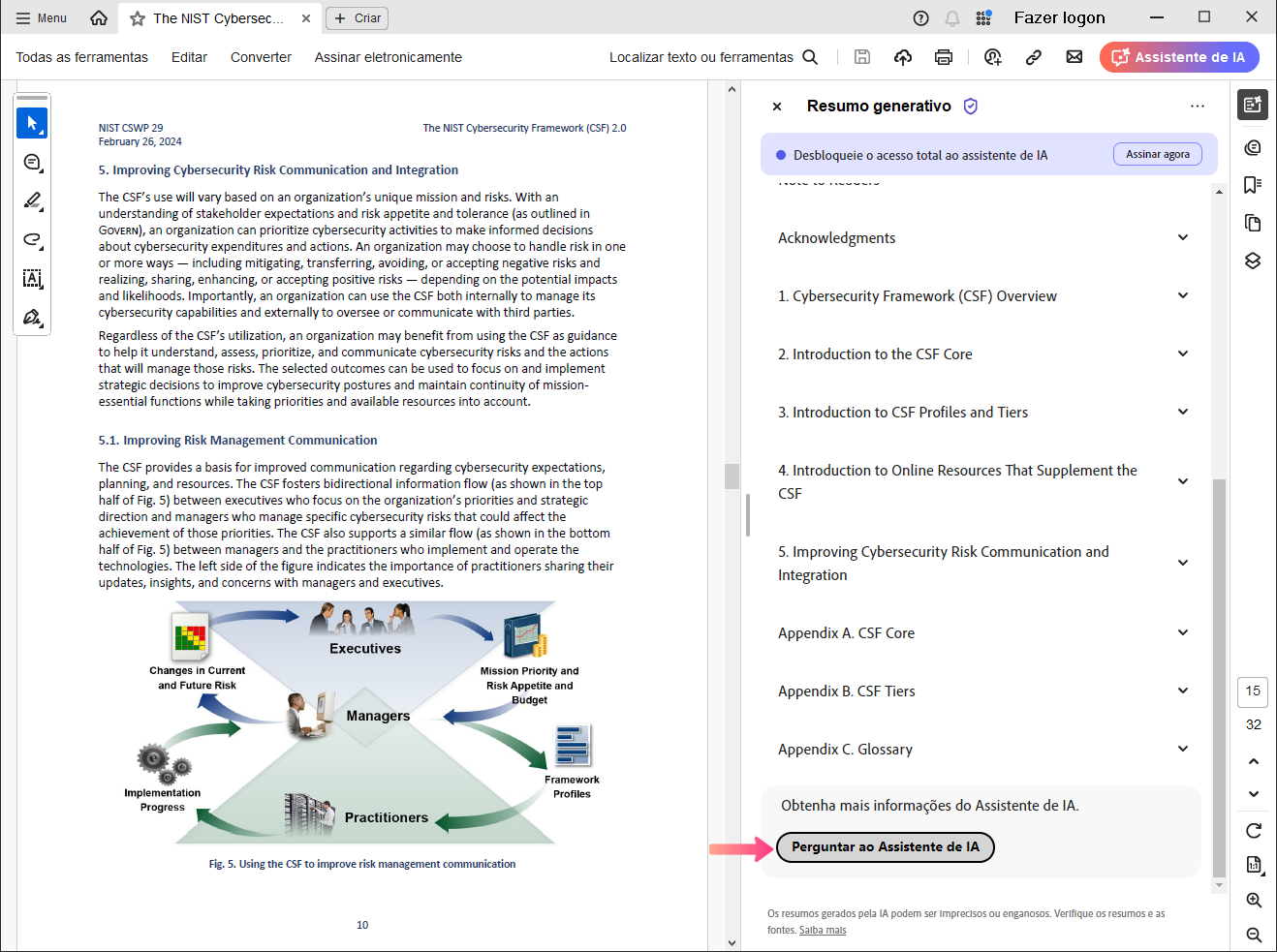Screen dimensions: 1277x952
Task: Click the Criar new tab button
Action: coord(358,17)
